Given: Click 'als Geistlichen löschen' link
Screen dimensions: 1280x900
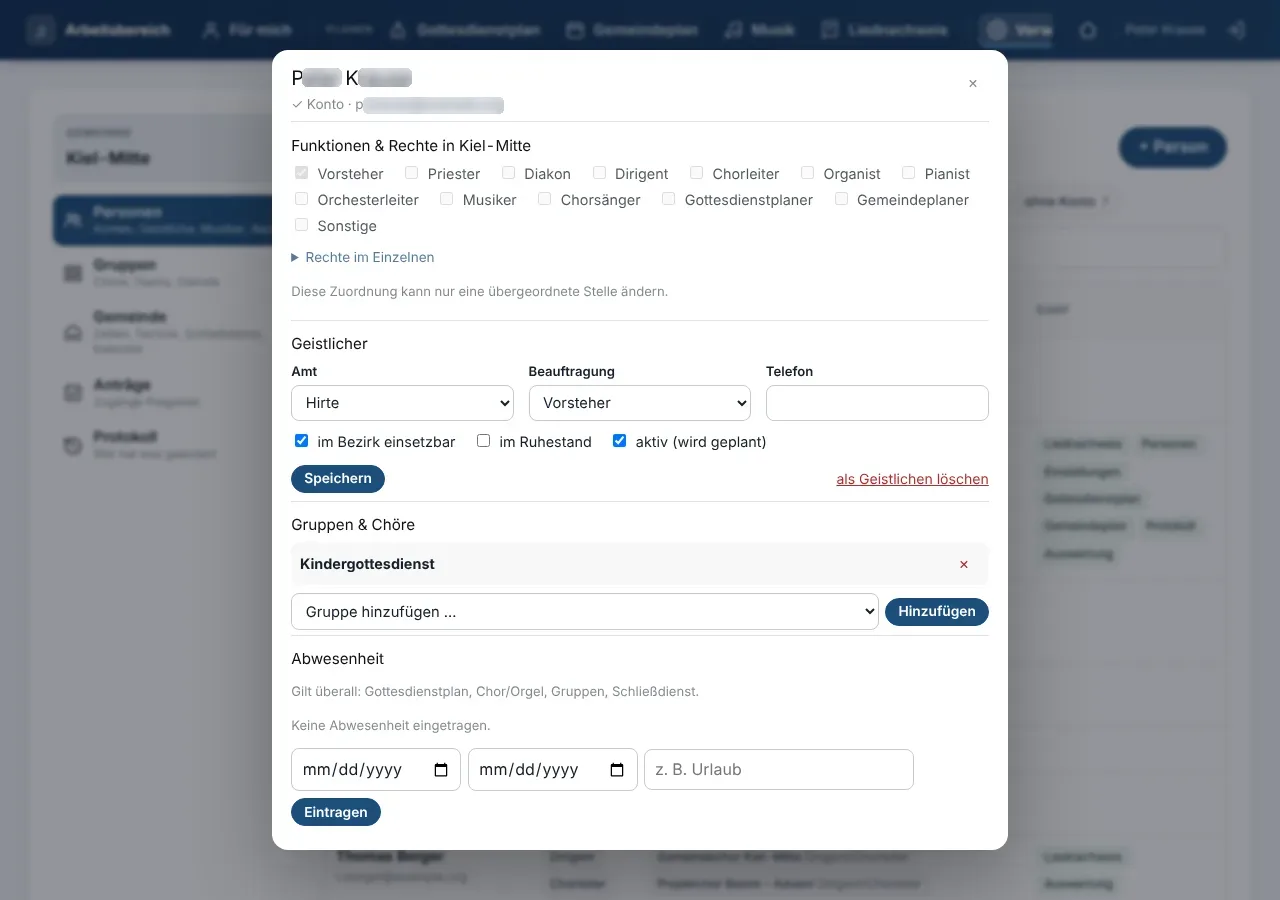Looking at the screenshot, I should point(912,480).
